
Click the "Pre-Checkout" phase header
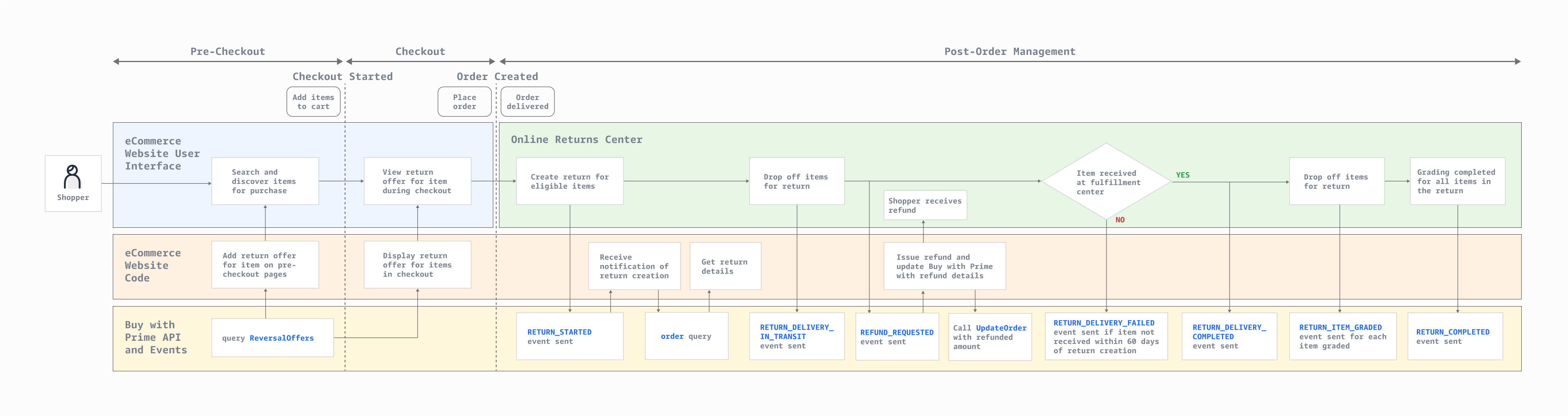click(228, 51)
